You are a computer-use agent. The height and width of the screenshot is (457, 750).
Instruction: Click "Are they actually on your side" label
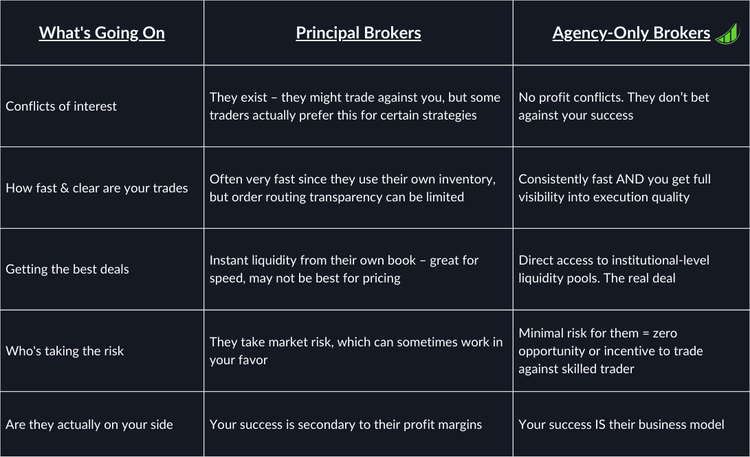pyautogui.click(x=90, y=424)
